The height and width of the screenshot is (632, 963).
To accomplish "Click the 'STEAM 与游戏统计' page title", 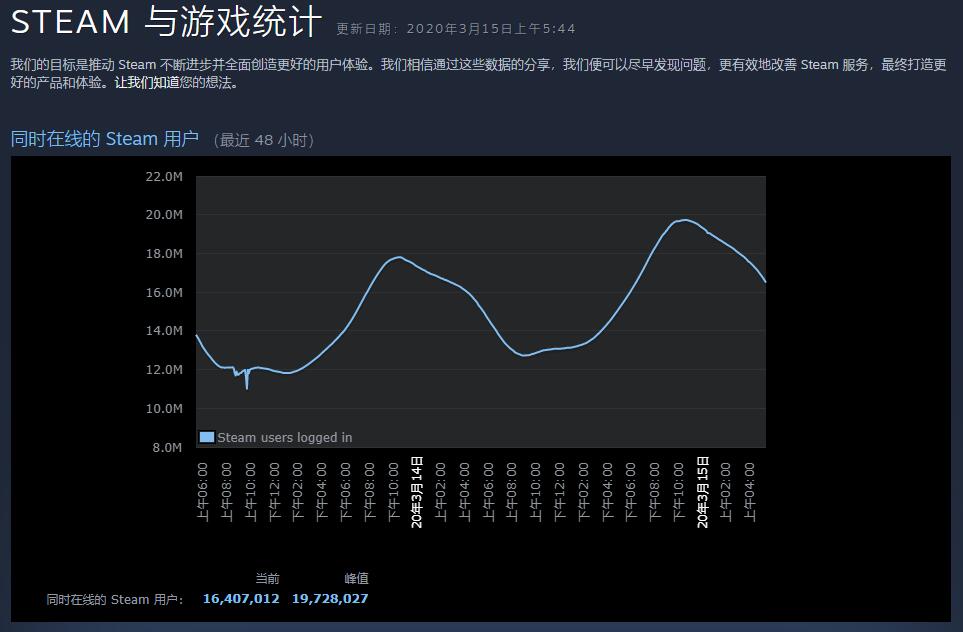I will click(x=167, y=22).
